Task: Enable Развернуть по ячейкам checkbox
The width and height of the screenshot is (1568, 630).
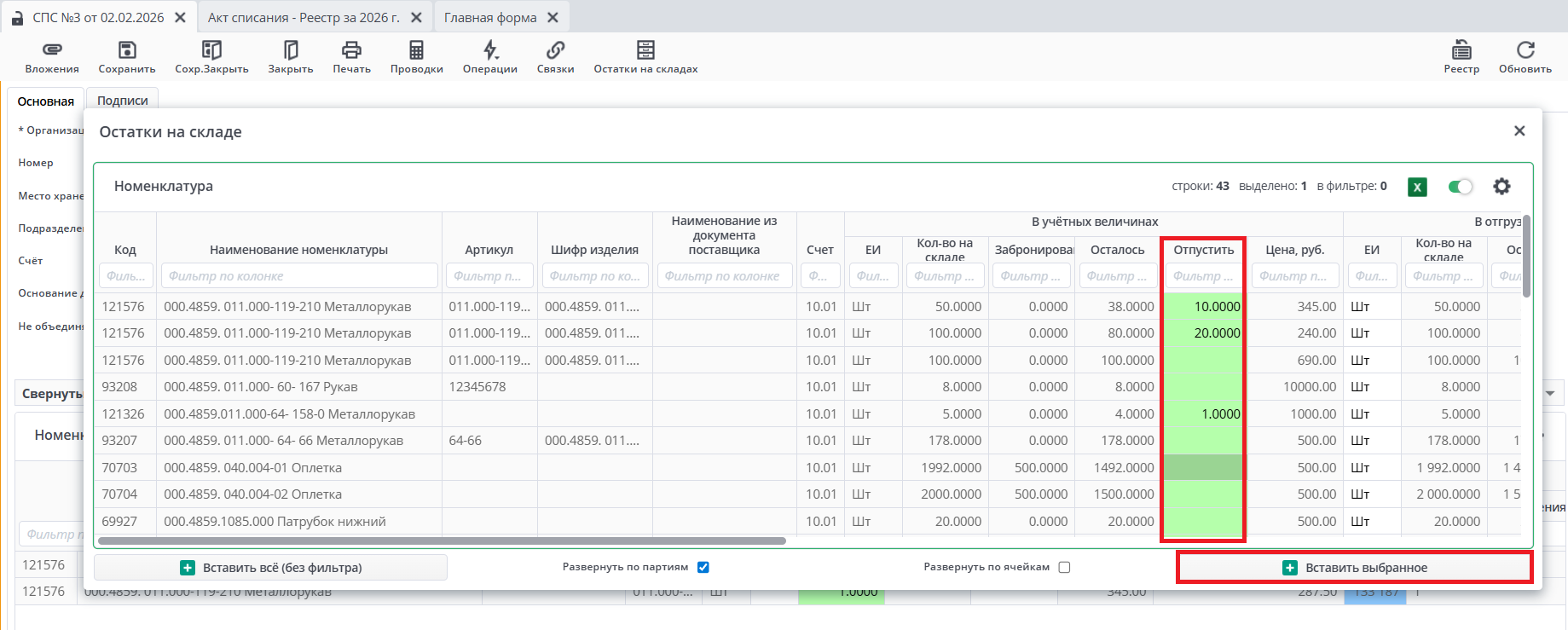Action: (x=1064, y=568)
